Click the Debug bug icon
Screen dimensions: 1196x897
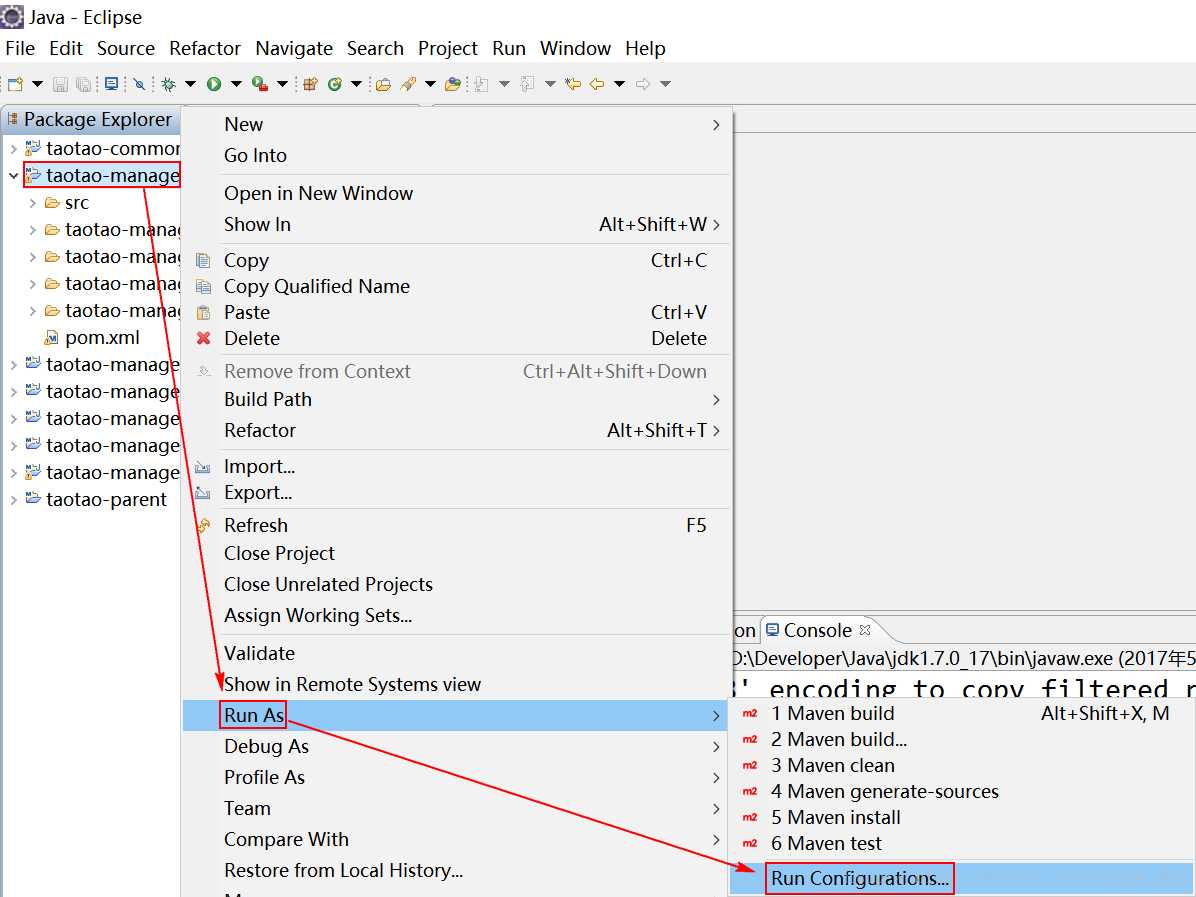click(x=169, y=84)
